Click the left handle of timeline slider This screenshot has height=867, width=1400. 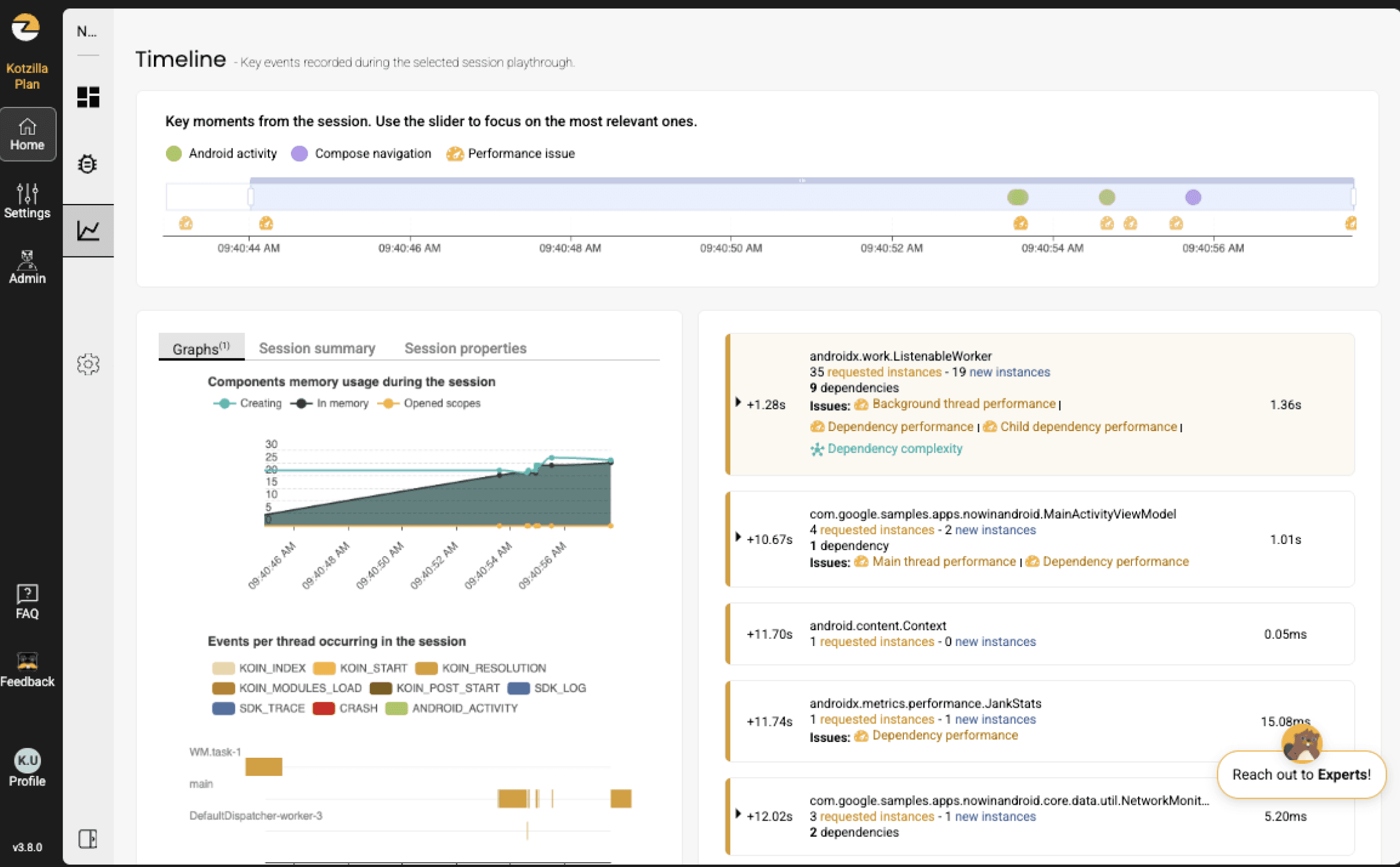coord(250,197)
